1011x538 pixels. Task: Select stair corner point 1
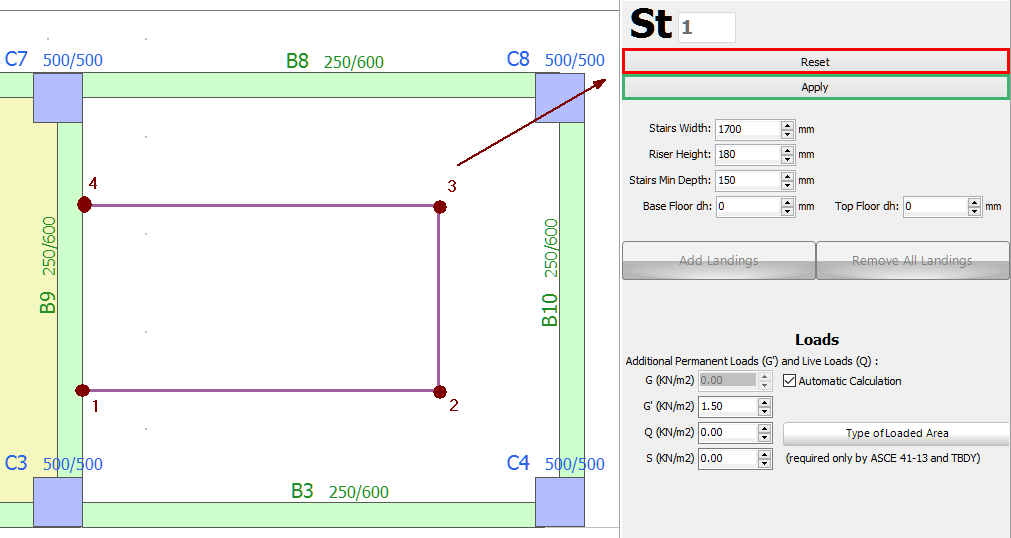(83, 390)
